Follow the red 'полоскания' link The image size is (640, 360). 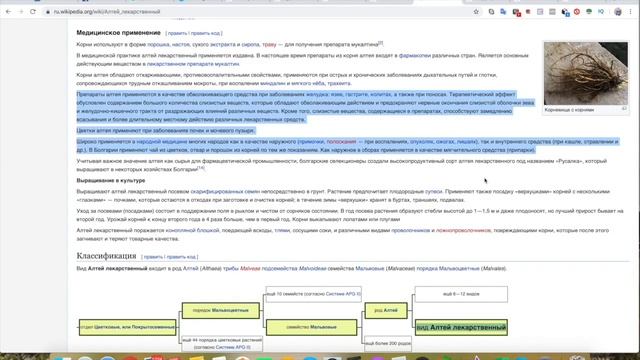pyautogui.click(x=341, y=142)
